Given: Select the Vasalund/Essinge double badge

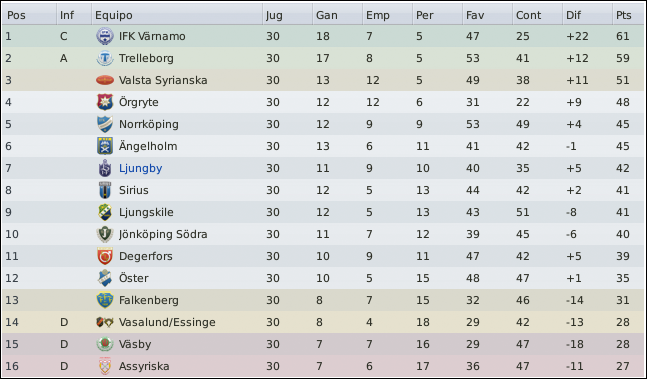Looking at the screenshot, I should [x=105, y=322].
